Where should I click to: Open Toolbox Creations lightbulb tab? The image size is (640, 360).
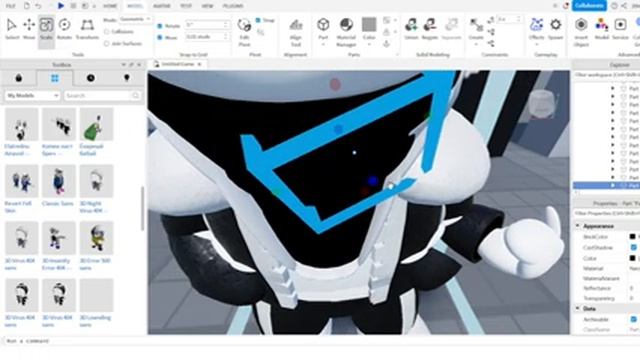pos(127,78)
